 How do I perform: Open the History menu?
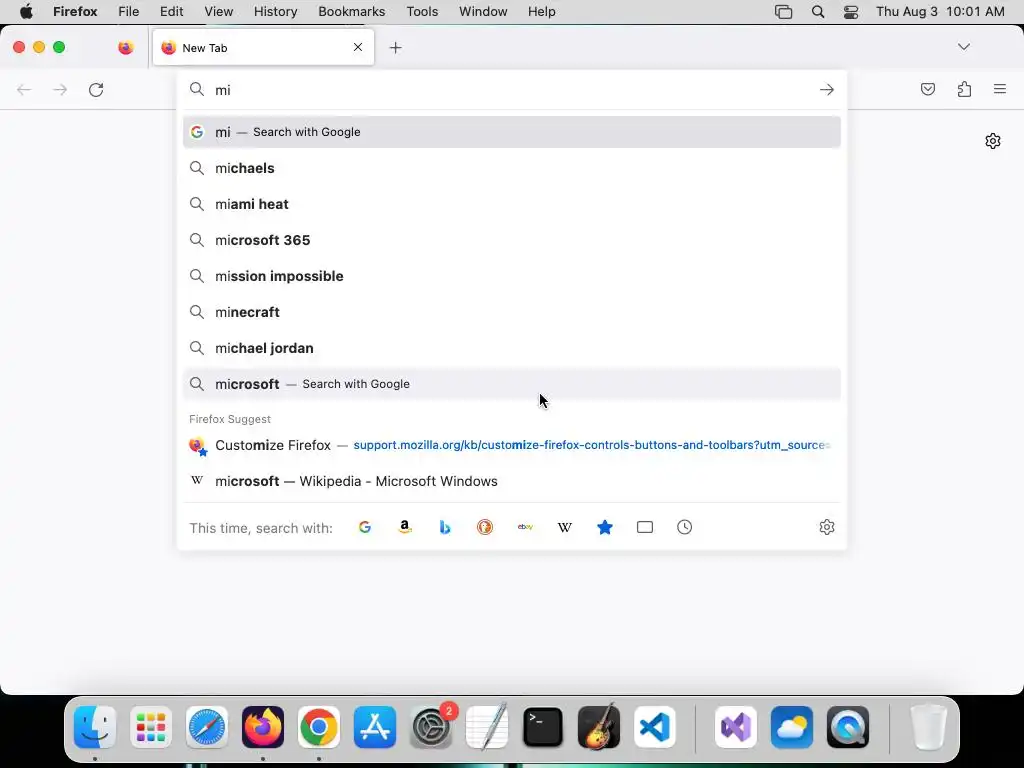(275, 12)
